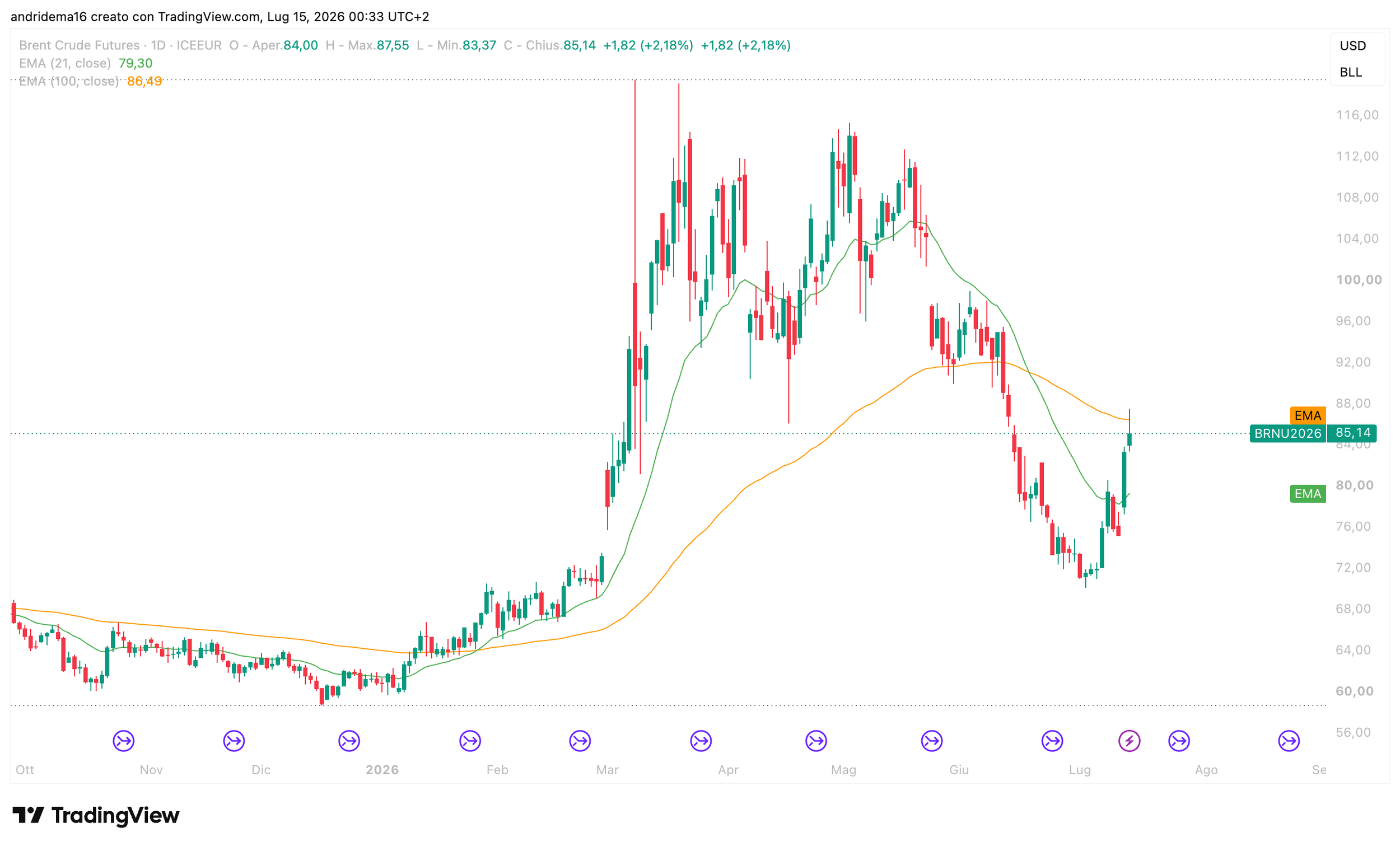Click the Mag label on time axis
This screenshot has height=847, width=1400.
tap(843, 770)
